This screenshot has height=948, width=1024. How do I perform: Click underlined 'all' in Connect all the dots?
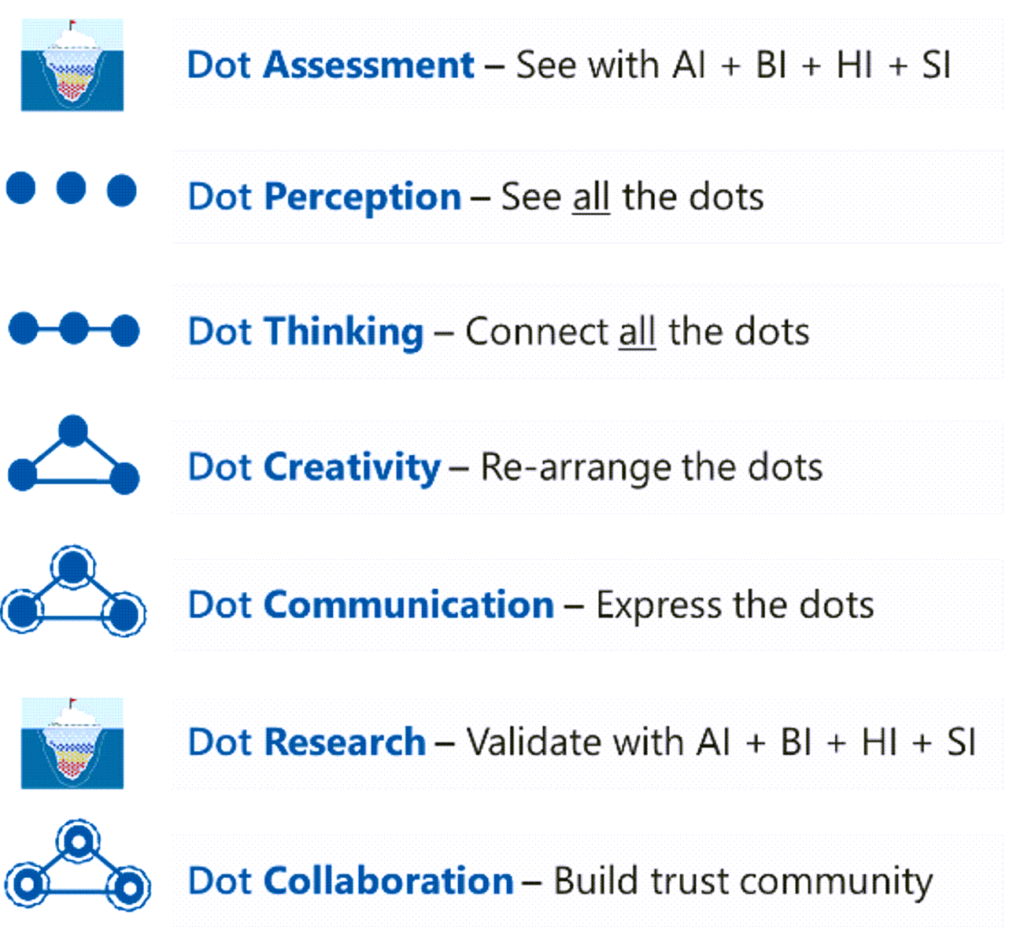[x=637, y=332]
